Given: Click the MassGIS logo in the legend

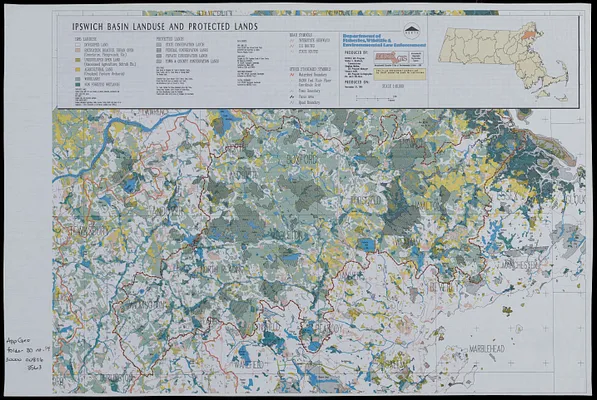Looking at the screenshot, I should [391, 58].
